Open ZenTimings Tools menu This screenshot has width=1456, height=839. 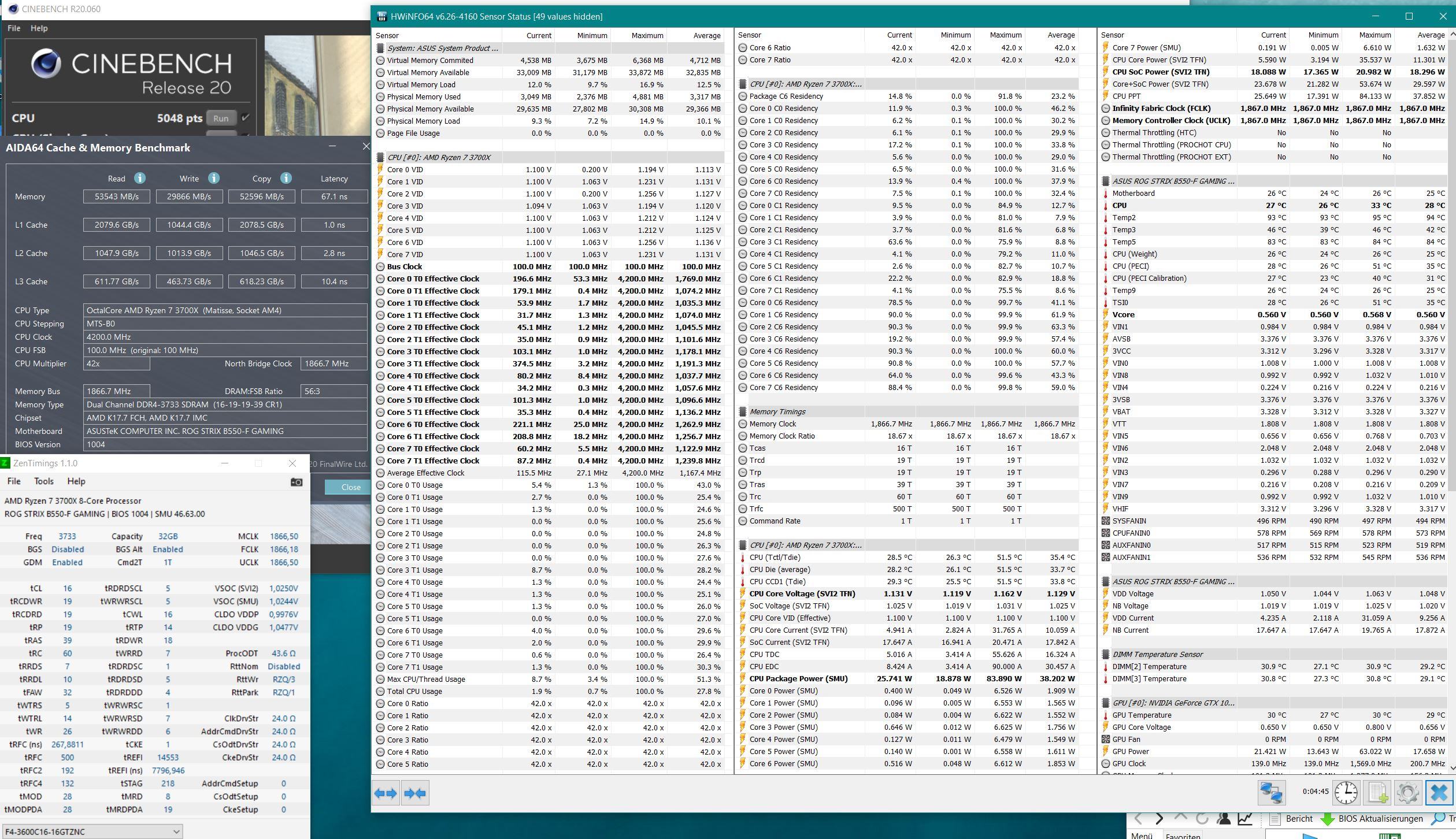[x=44, y=481]
